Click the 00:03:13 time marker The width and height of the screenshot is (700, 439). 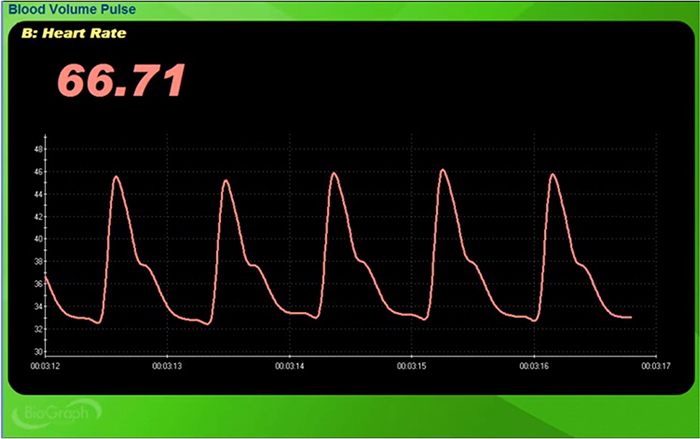pos(166,367)
